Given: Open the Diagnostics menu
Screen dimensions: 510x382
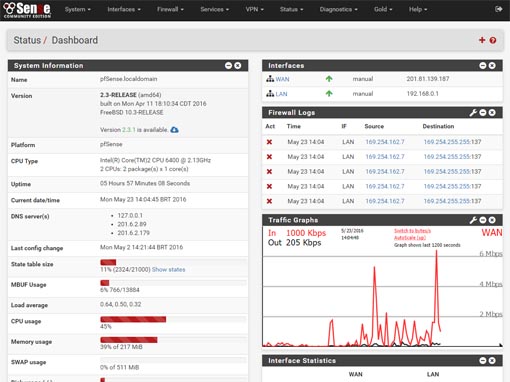Looking at the screenshot, I should [x=339, y=10].
